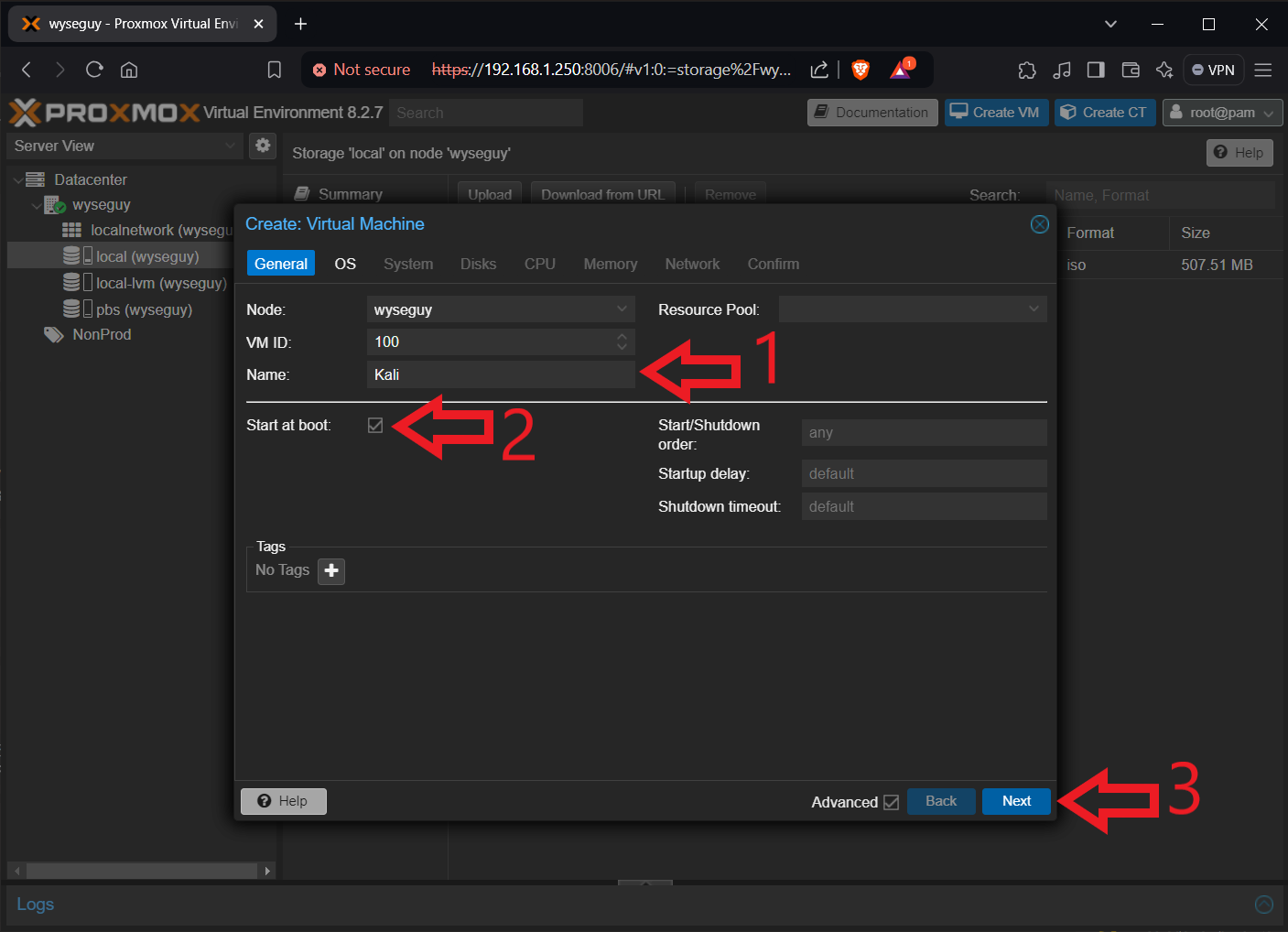Select pbs (wyseguy) storage in tree
The width and height of the screenshot is (1288, 932).
(128, 309)
